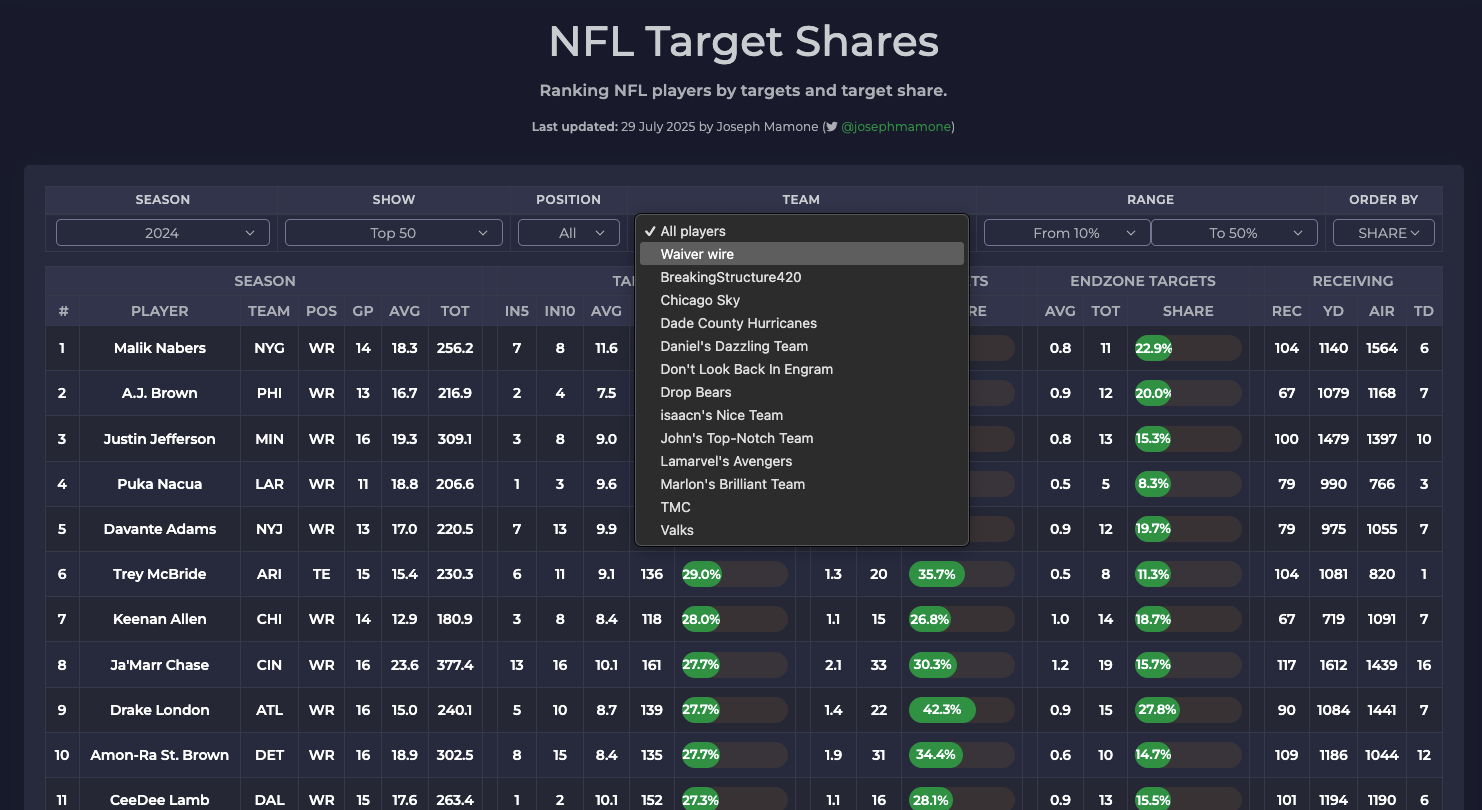This screenshot has height=810, width=1482.
Task: Select Dade County Hurricanes option
Action: point(802,323)
